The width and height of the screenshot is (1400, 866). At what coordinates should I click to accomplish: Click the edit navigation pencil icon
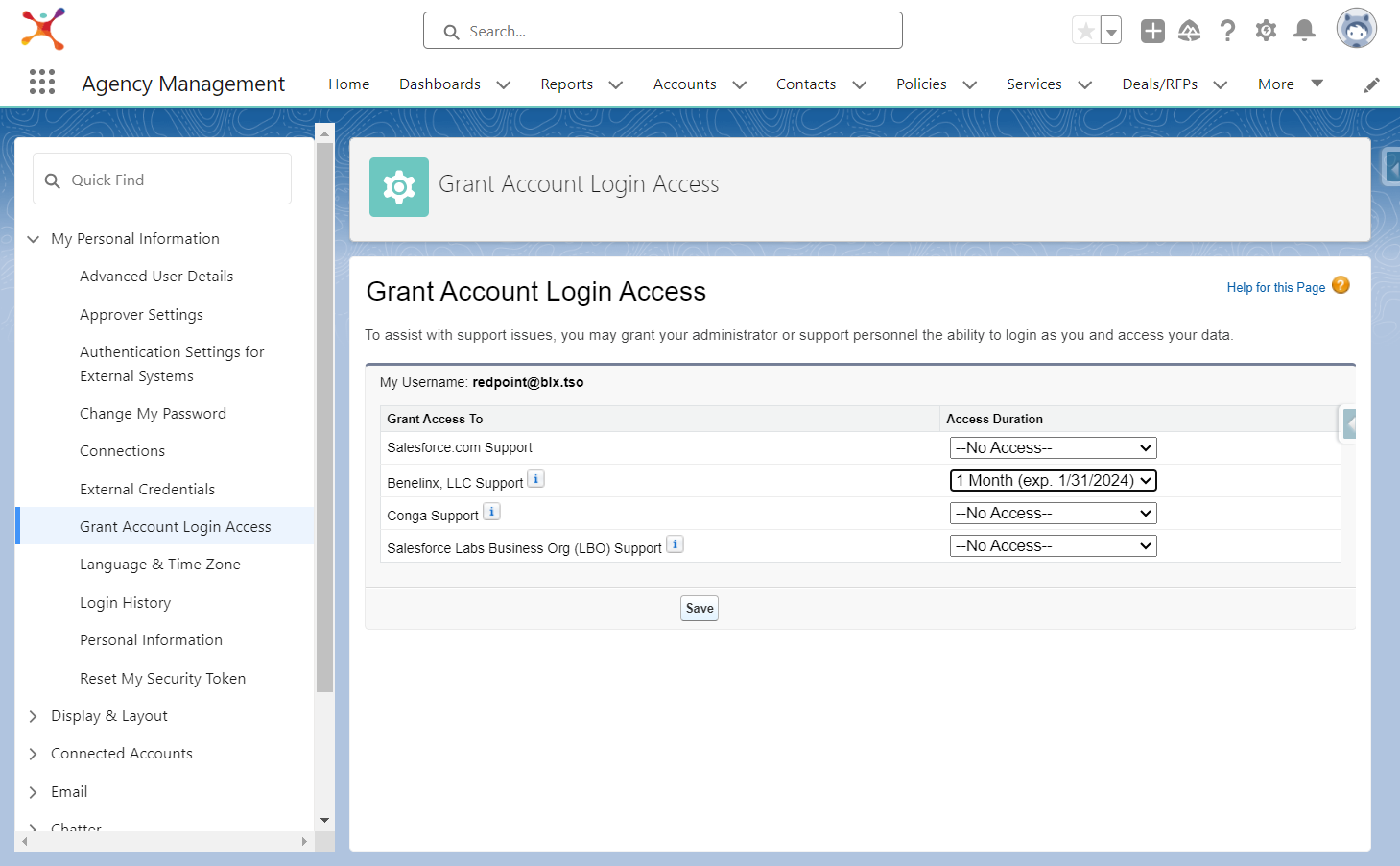pos(1372,84)
